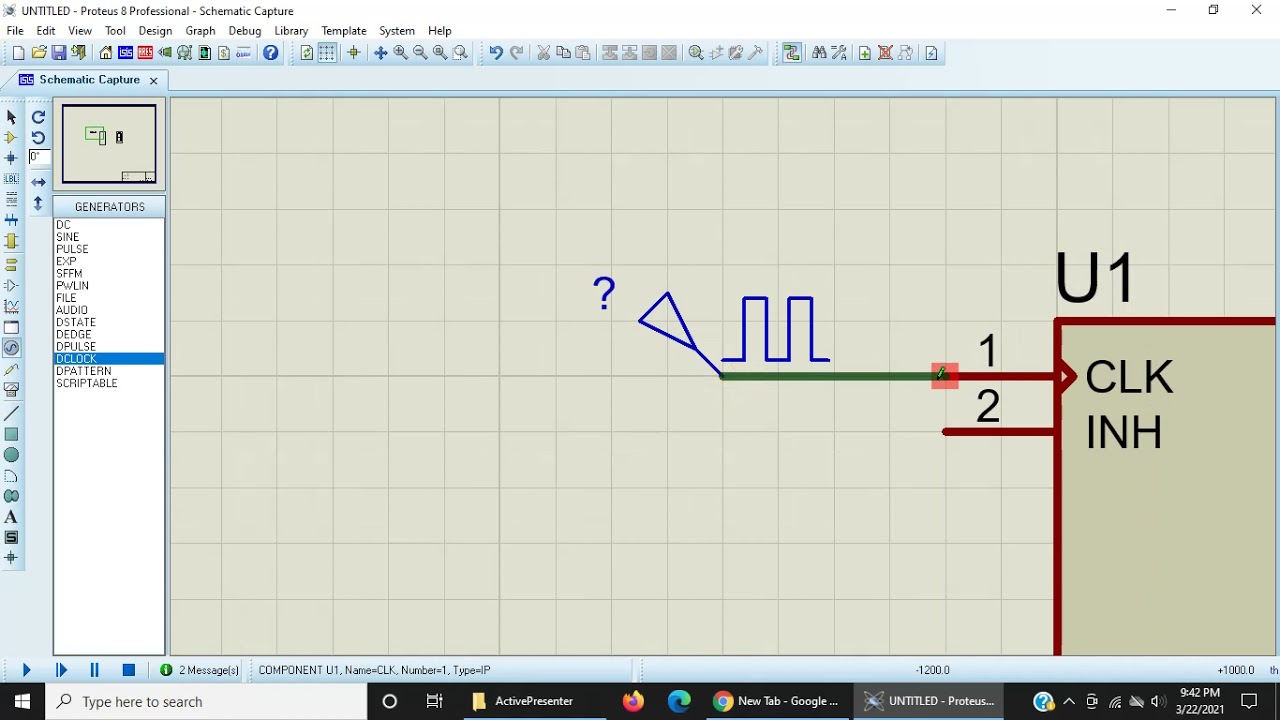
Task: Redraw the display with the refresh icon
Action: [307, 53]
